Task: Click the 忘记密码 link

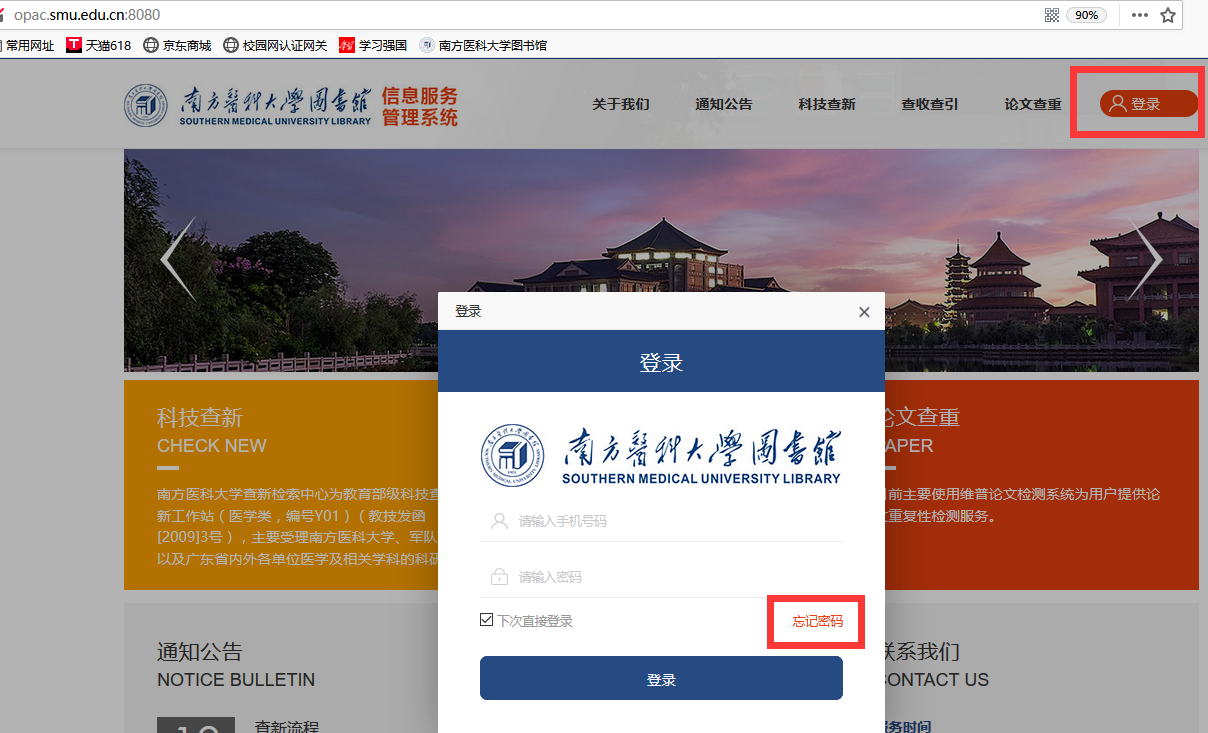Action: [x=817, y=621]
